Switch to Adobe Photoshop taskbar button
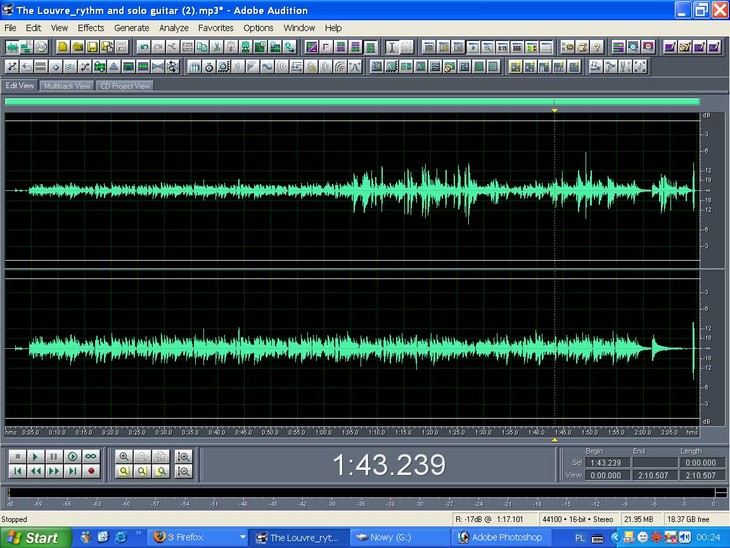Viewport: 730px width, 548px height. click(500, 537)
